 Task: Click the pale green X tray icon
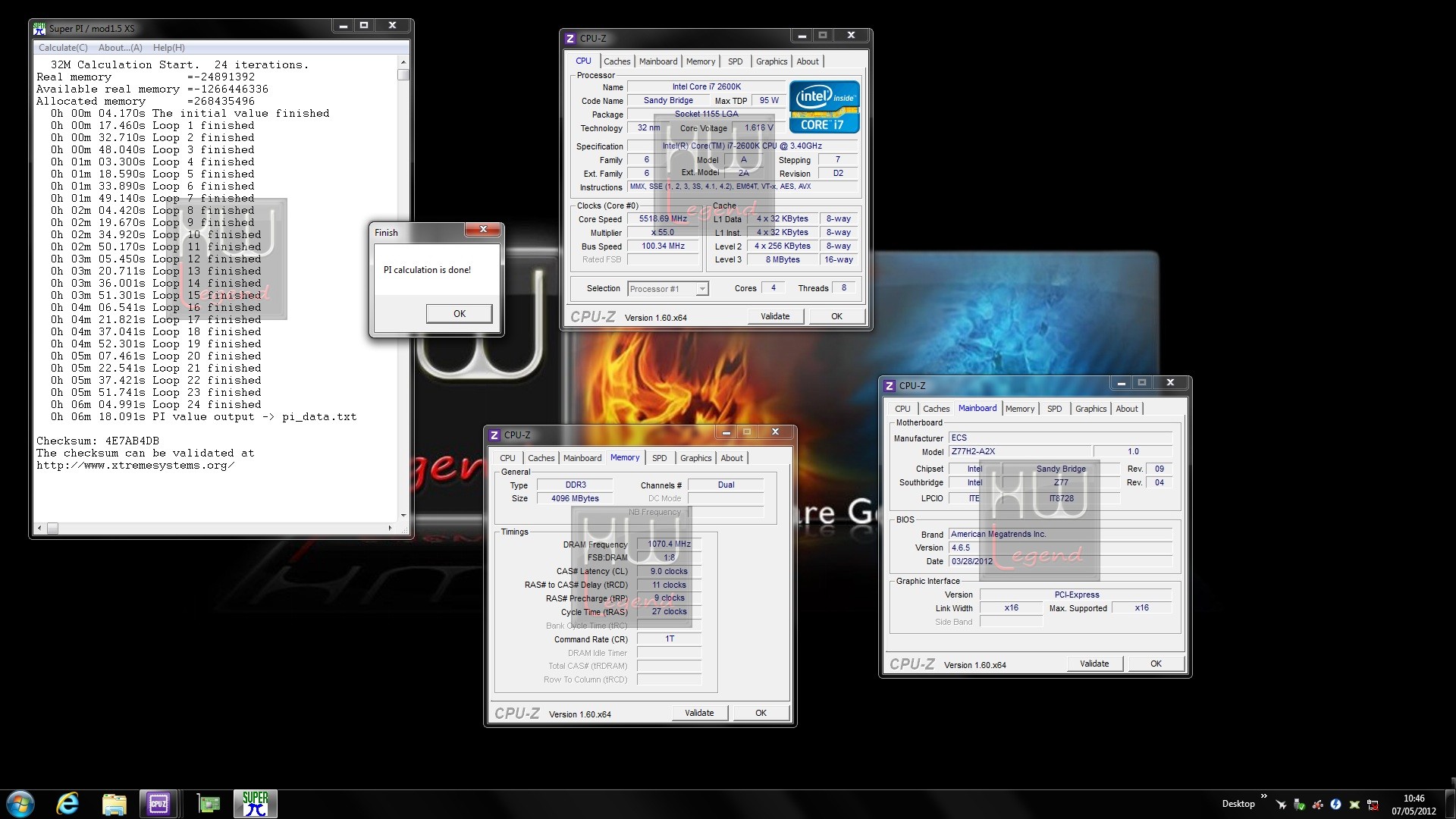1354,804
